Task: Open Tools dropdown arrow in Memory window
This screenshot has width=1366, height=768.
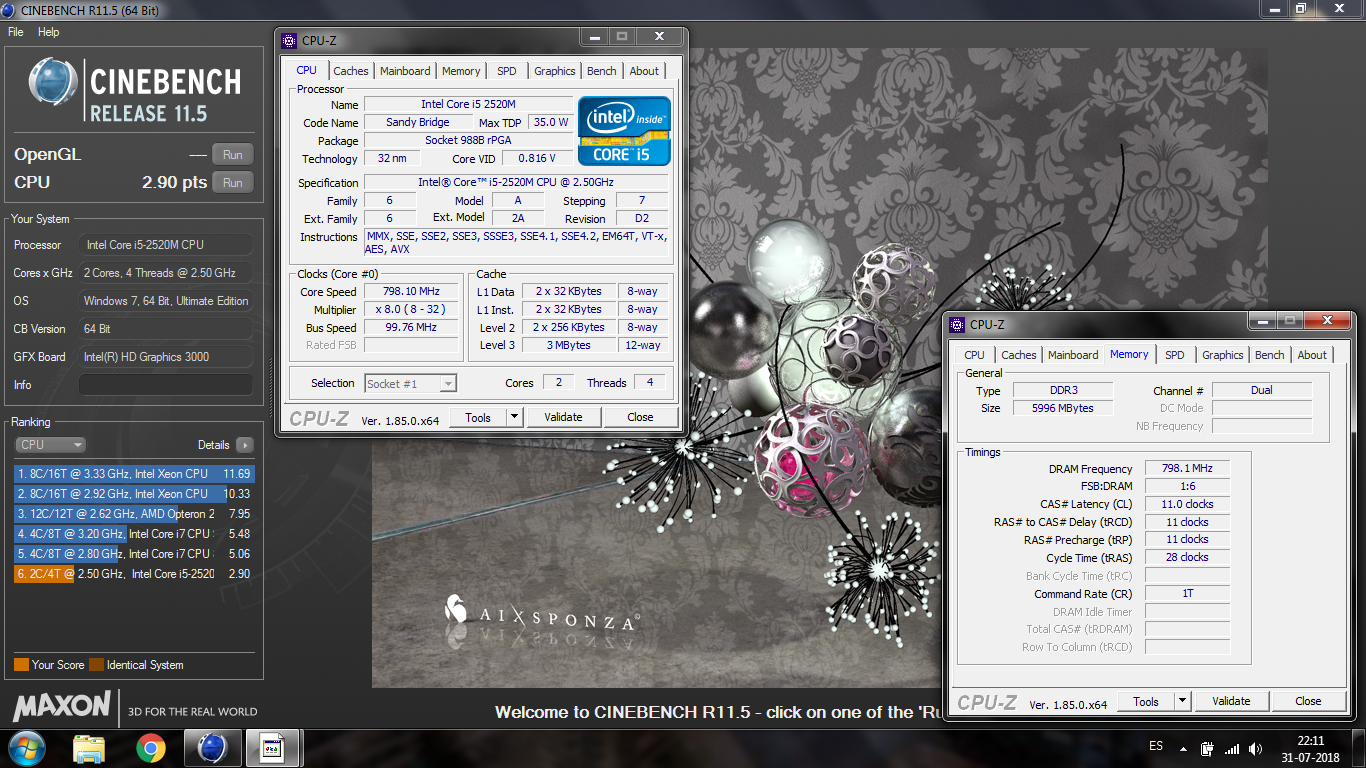Action: click(x=1182, y=701)
